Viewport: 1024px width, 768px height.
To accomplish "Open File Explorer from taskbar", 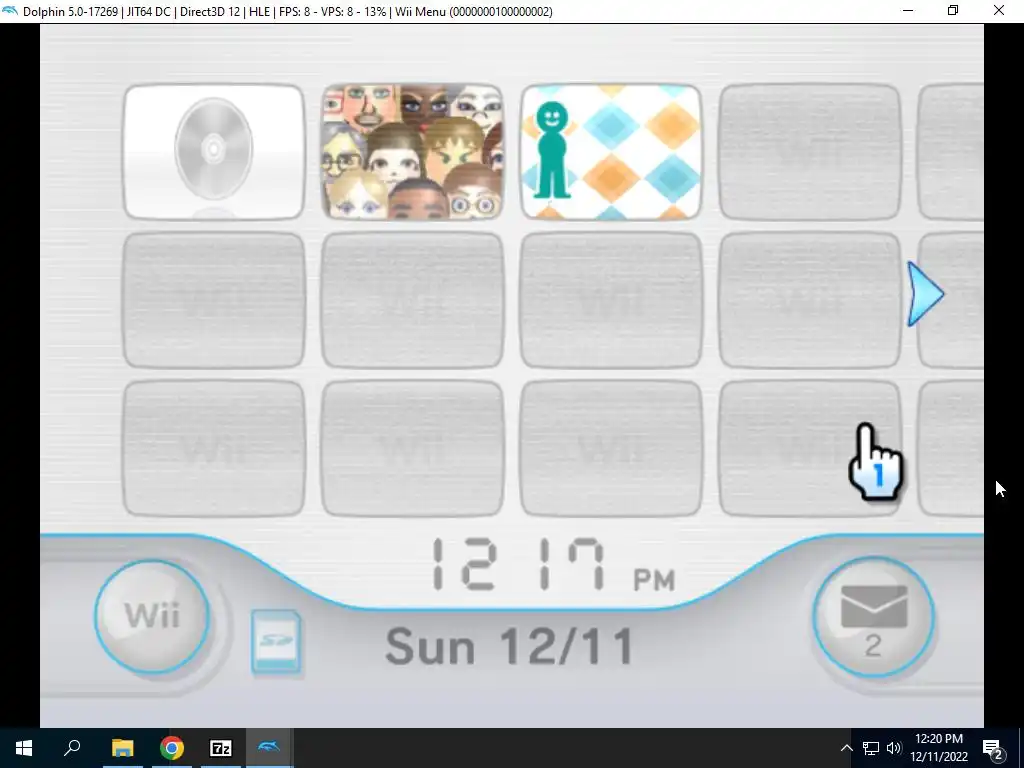I will tap(122, 748).
